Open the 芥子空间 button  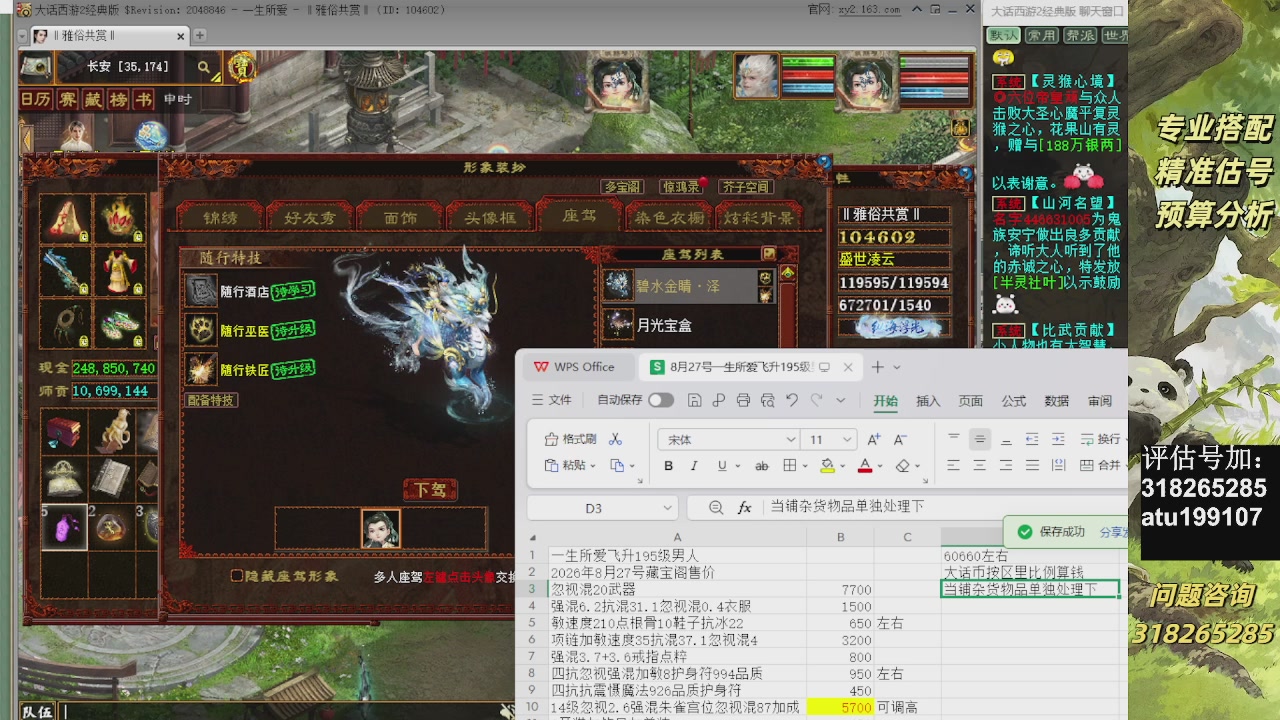coord(745,187)
